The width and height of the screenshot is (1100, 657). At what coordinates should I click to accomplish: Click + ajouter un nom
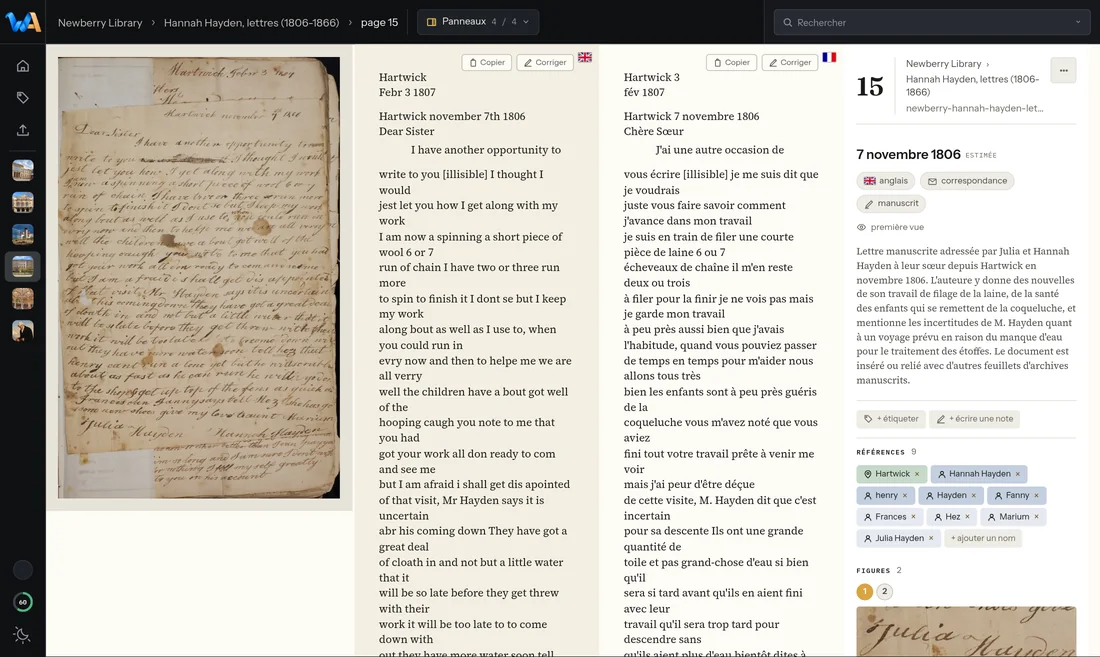pyautogui.click(x=983, y=539)
